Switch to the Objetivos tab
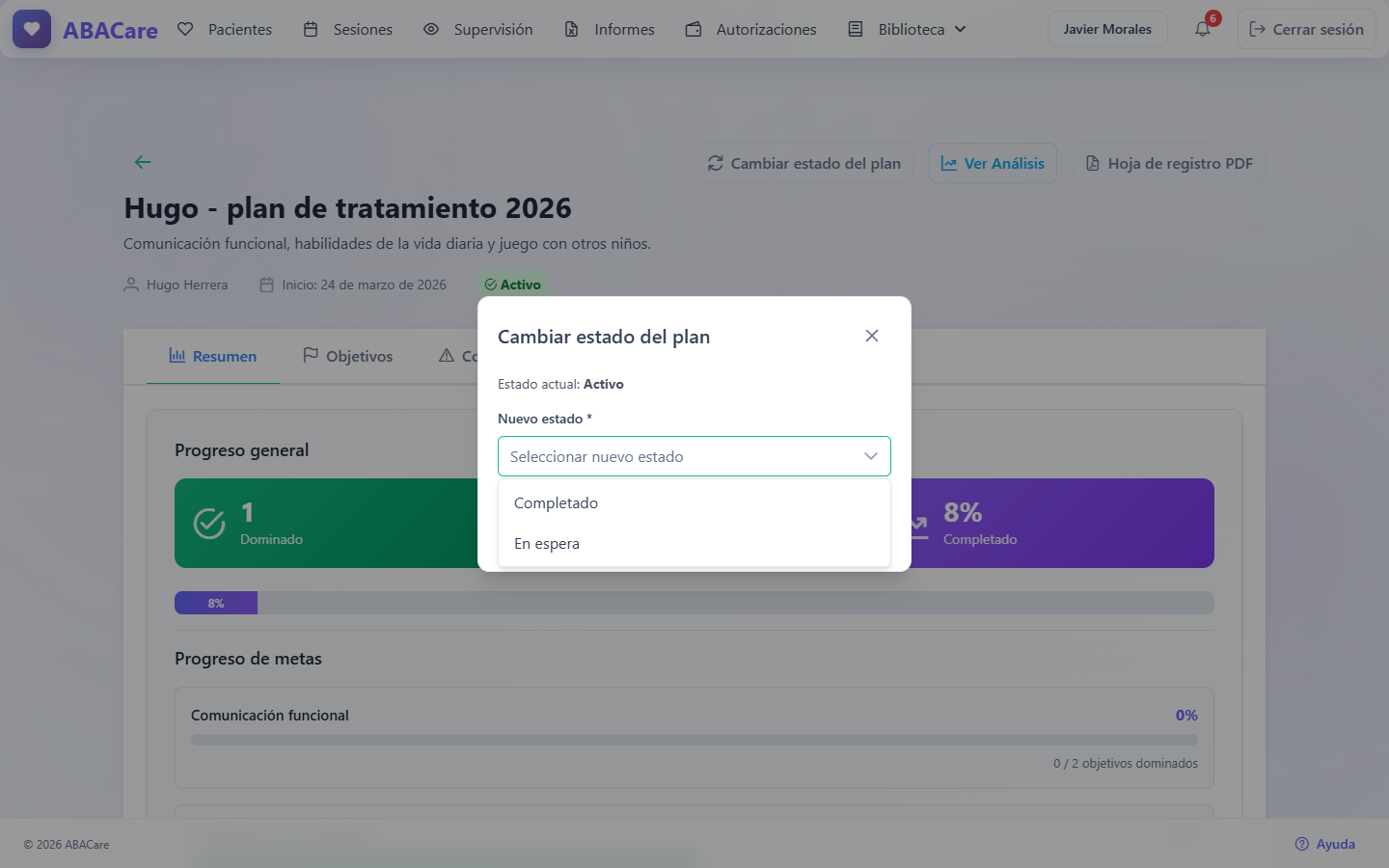 pos(348,356)
